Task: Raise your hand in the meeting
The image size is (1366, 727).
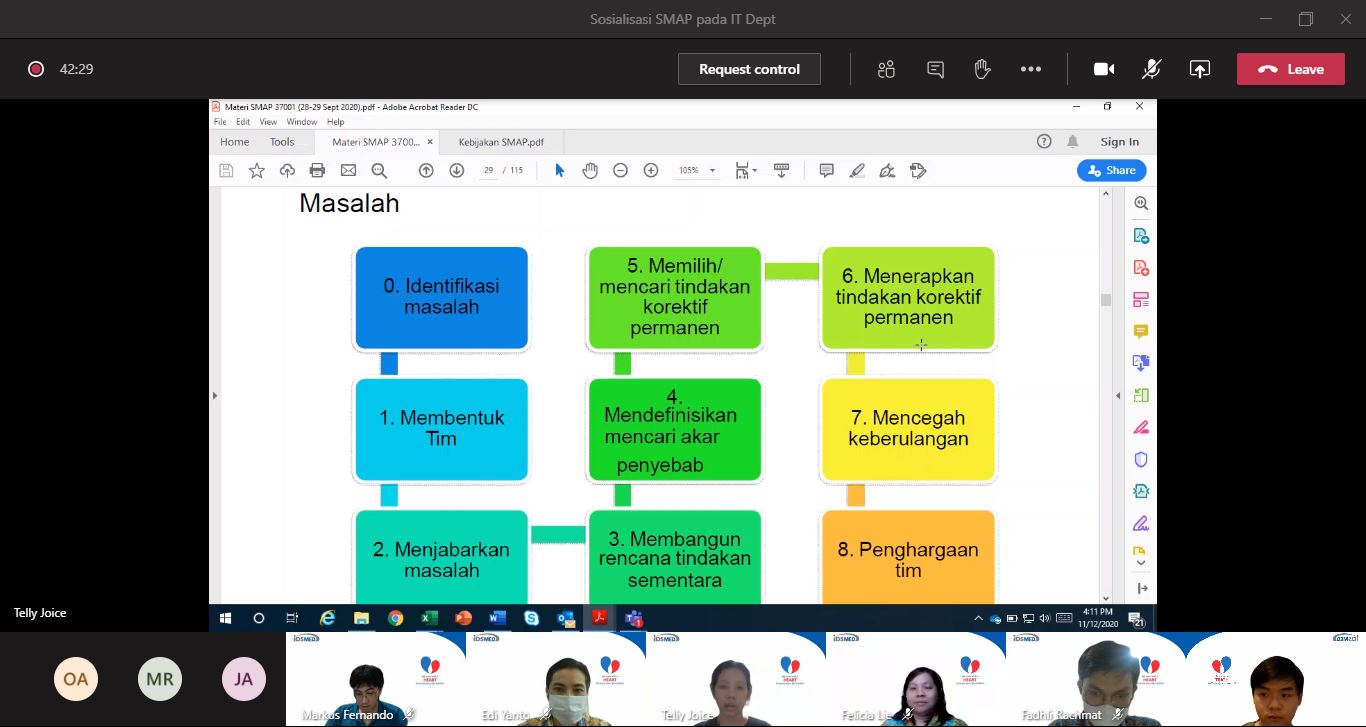Action: (x=982, y=69)
